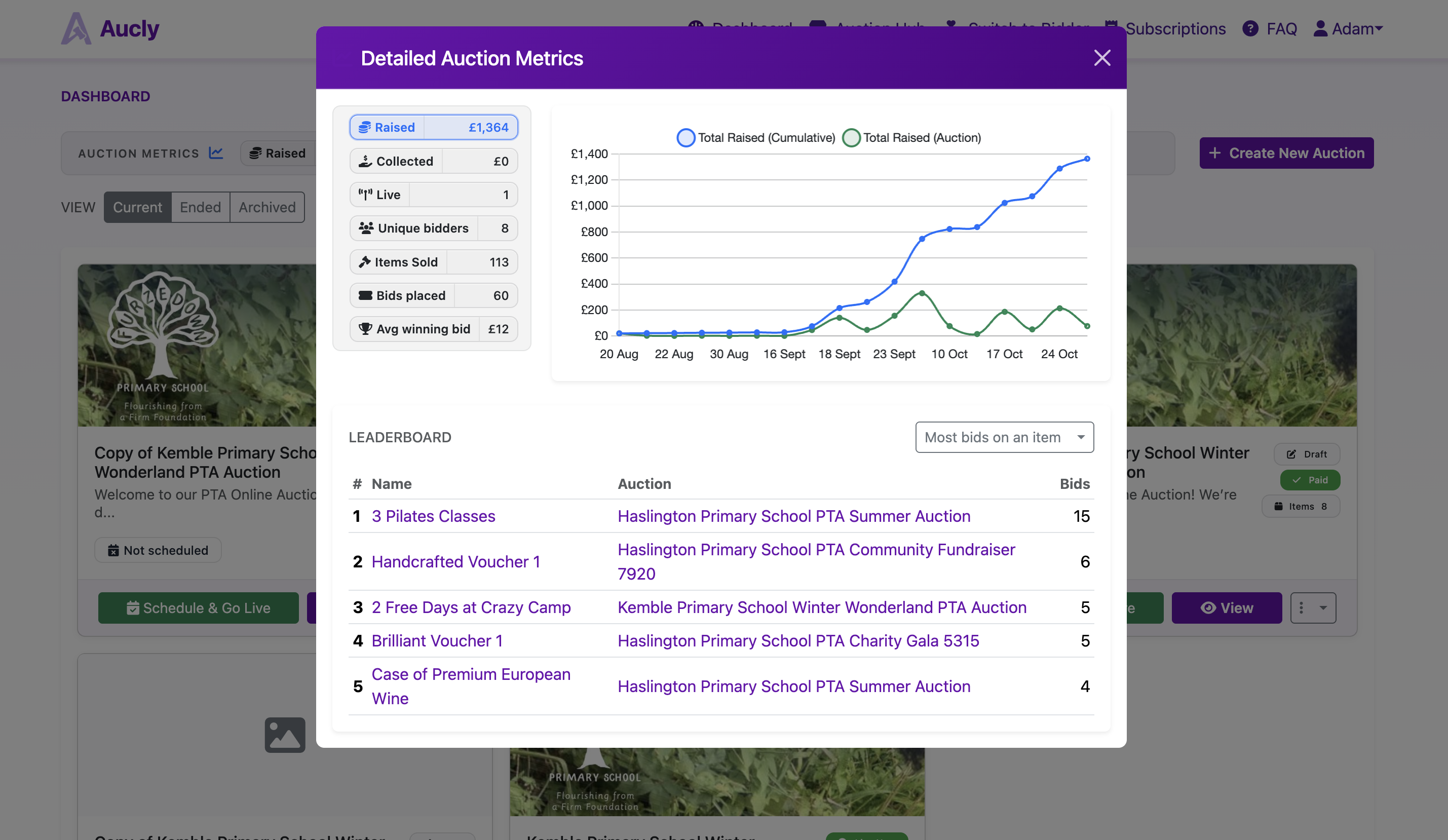Select the Raised coins metric icon
The width and height of the screenshot is (1448, 840).
tap(364, 127)
